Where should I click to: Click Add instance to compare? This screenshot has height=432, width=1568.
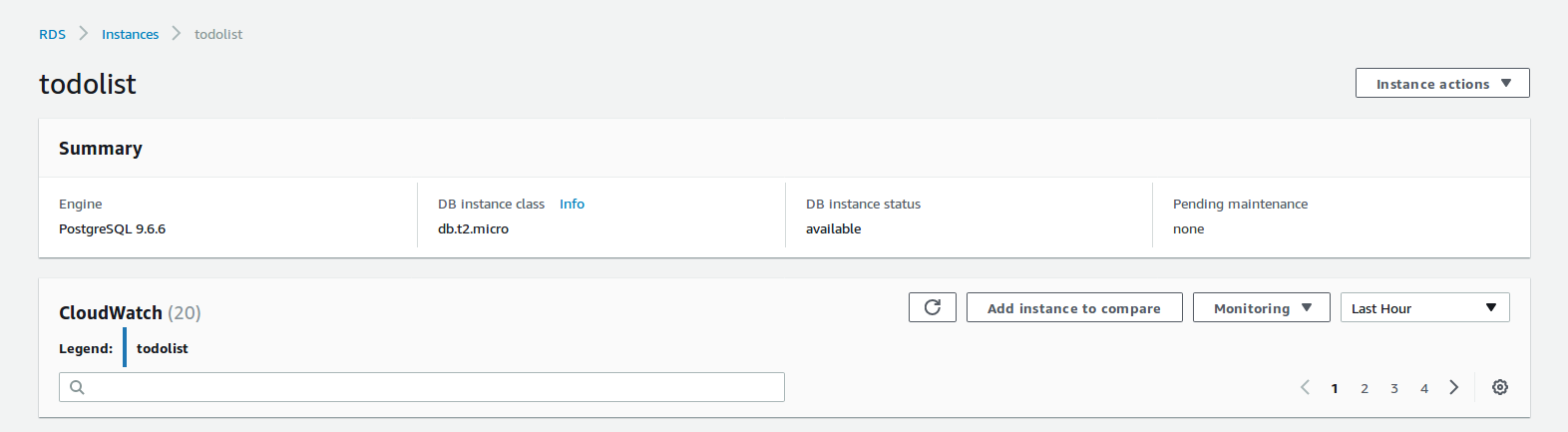[1073, 308]
